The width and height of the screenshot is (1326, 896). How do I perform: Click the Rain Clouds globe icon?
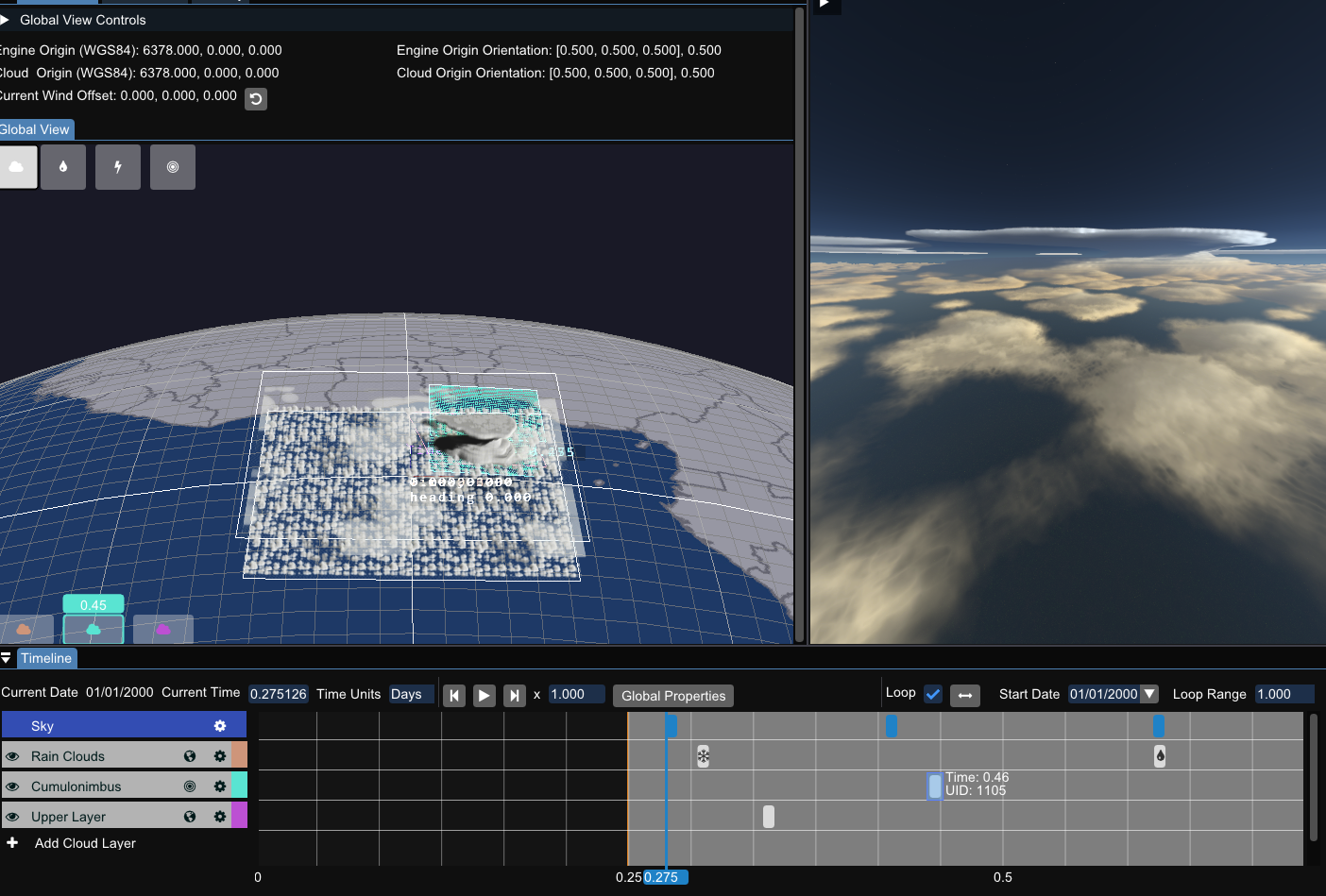190,756
